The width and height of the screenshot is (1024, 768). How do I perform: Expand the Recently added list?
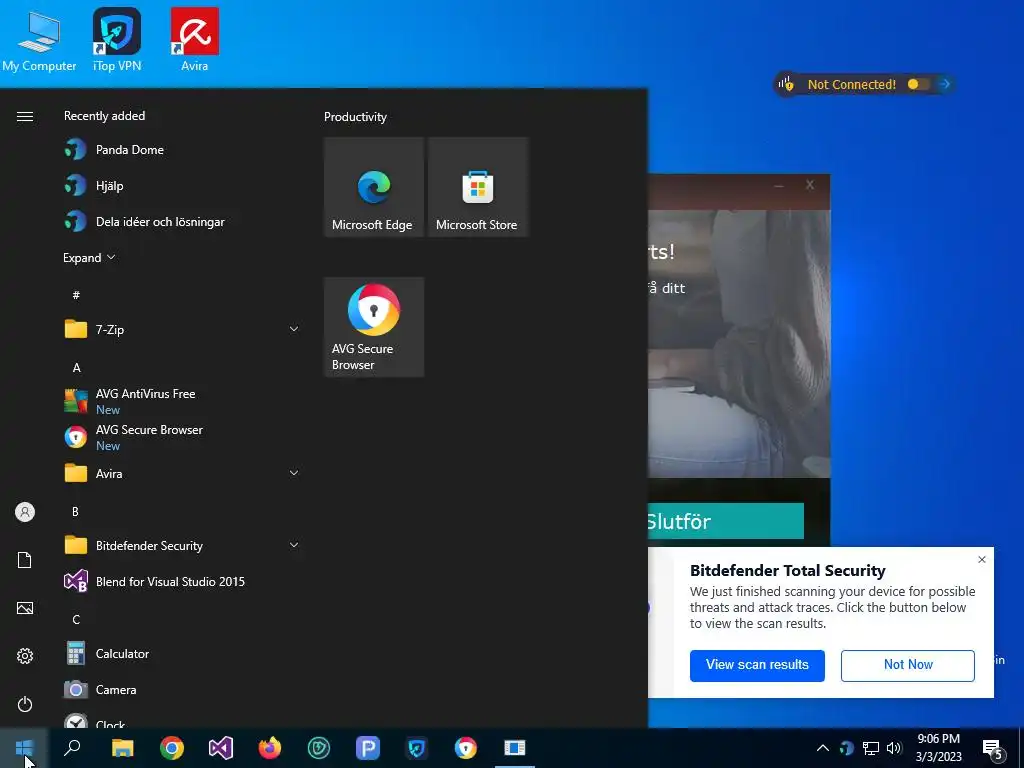(x=89, y=257)
